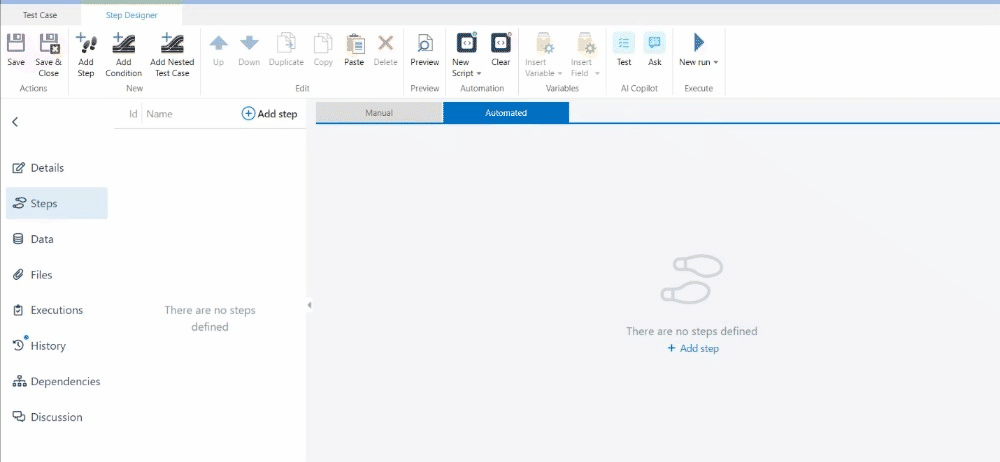This screenshot has height=462, width=1000.
Task: Click the Add Step footprints icon
Action: click(x=86, y=44)
